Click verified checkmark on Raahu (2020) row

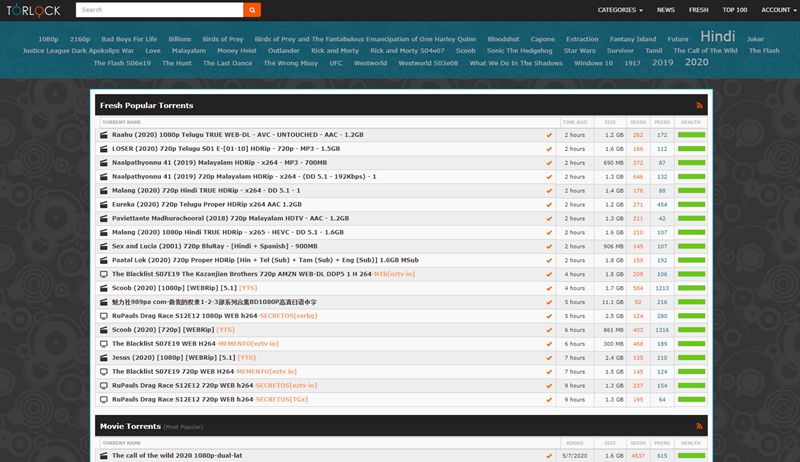[x=549, y=135]
